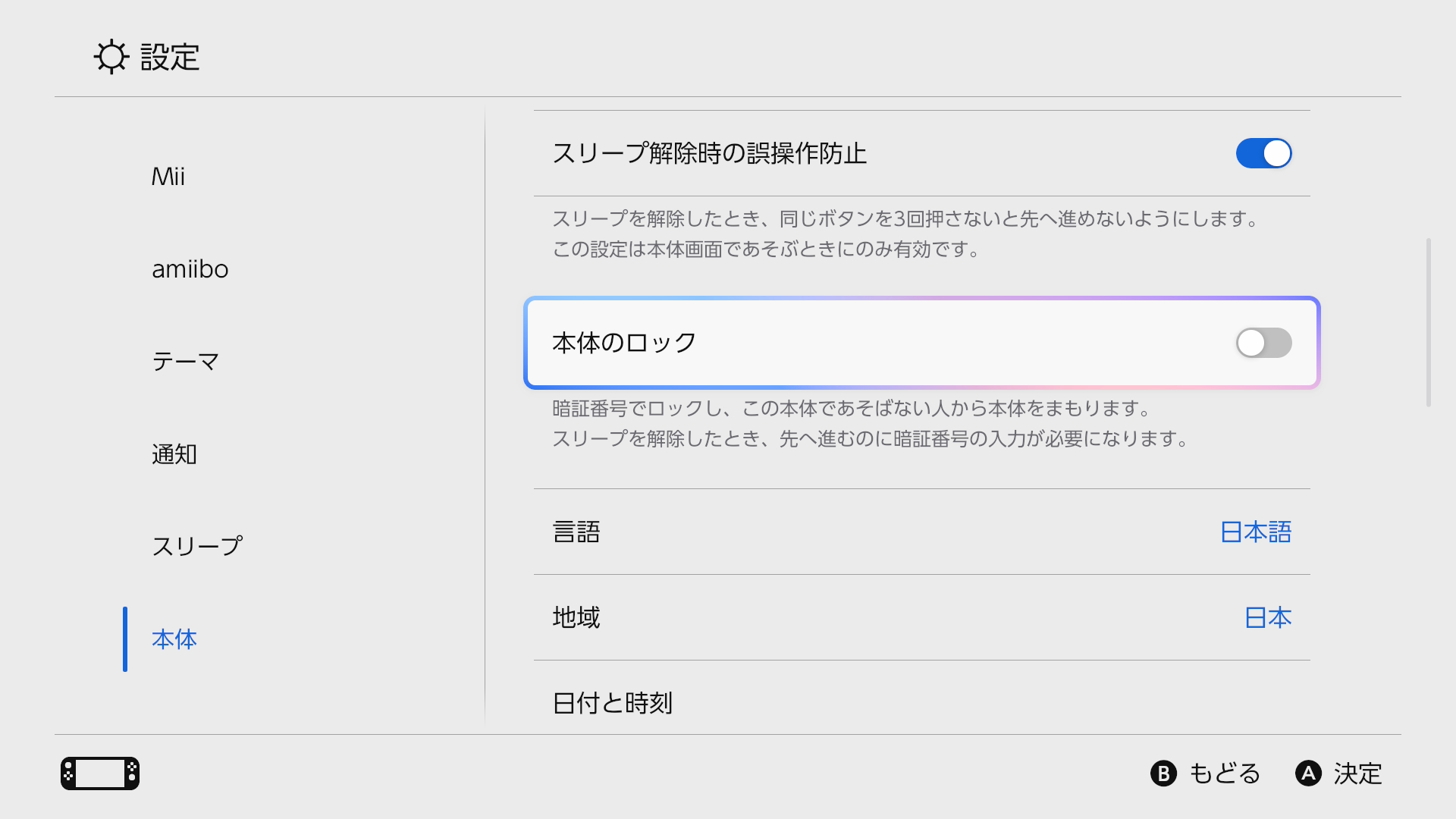Select 通知 in the sidebar

[174, 453]
